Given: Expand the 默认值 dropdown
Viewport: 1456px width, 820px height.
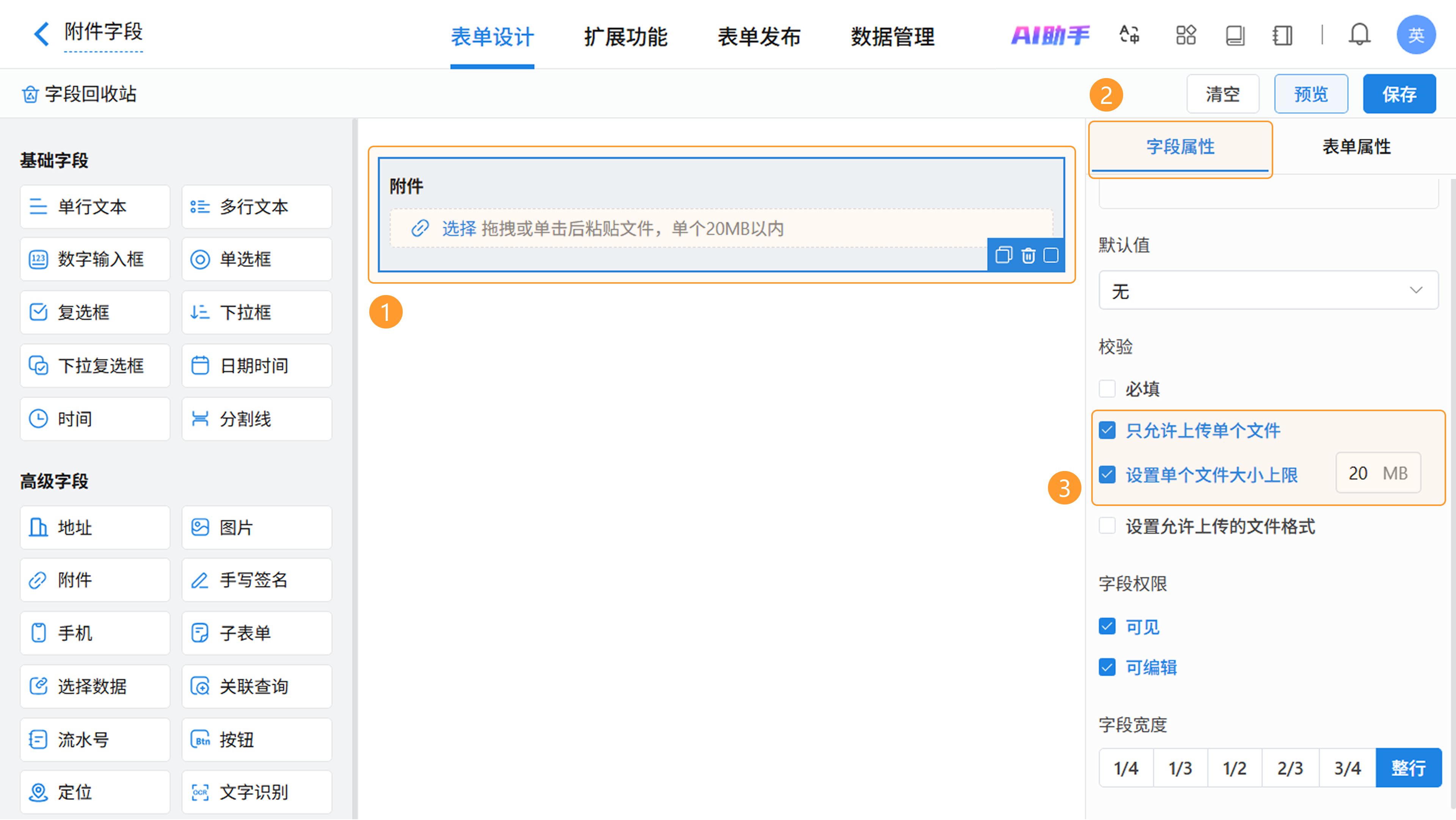Looking at the screenshot, I should click(1268, 291).
